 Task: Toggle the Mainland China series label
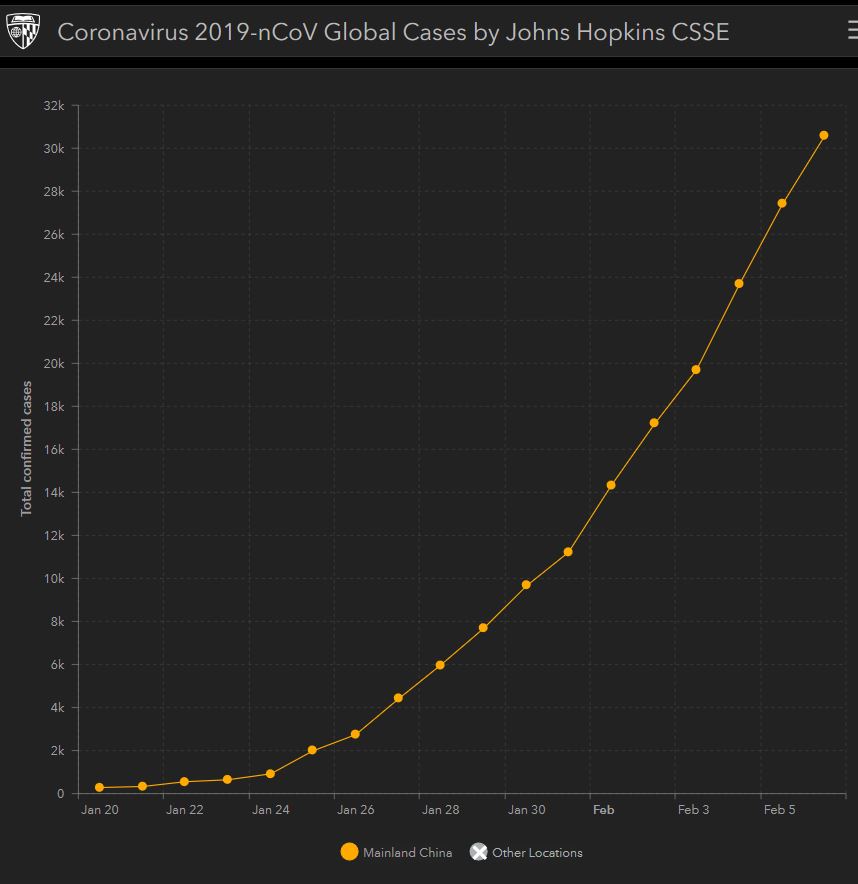coord(407,853)
